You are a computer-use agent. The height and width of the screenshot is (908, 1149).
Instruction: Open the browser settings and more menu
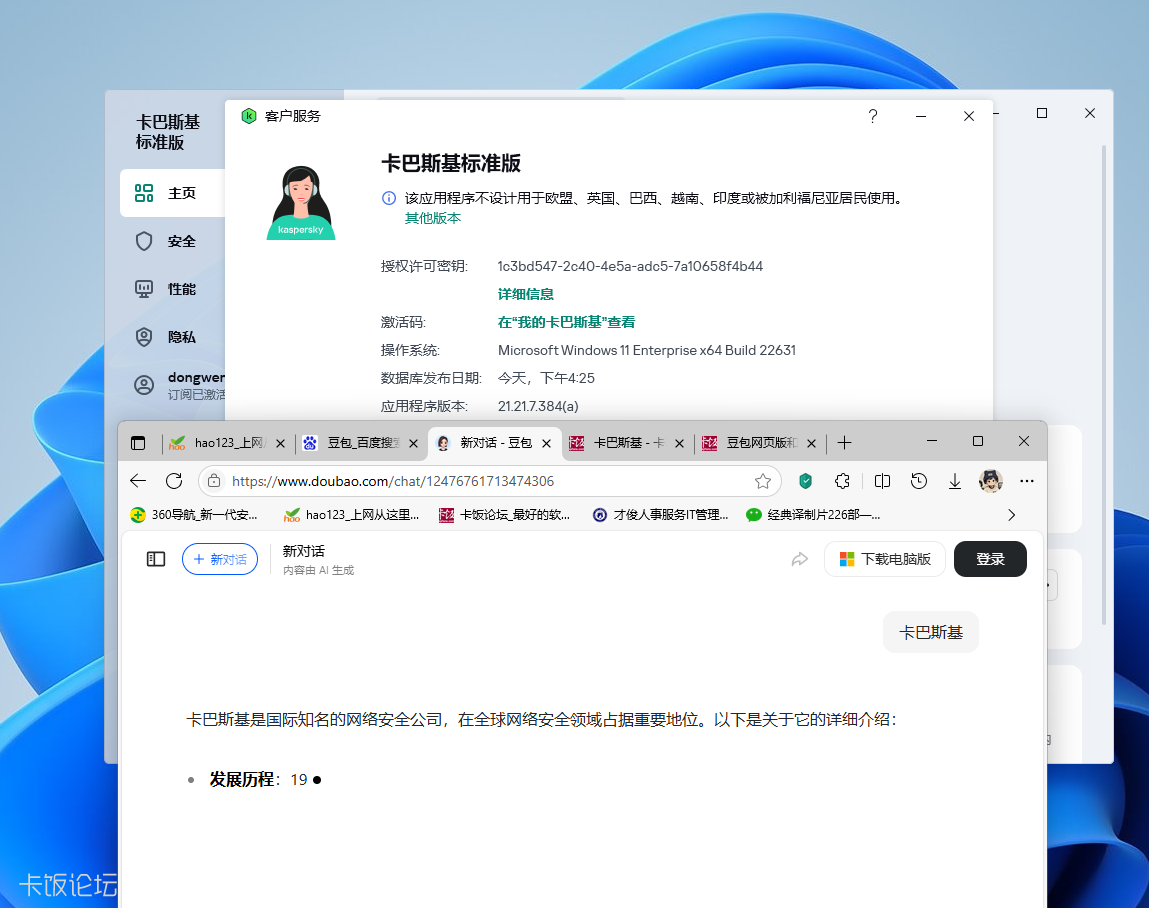(1027, 481)
